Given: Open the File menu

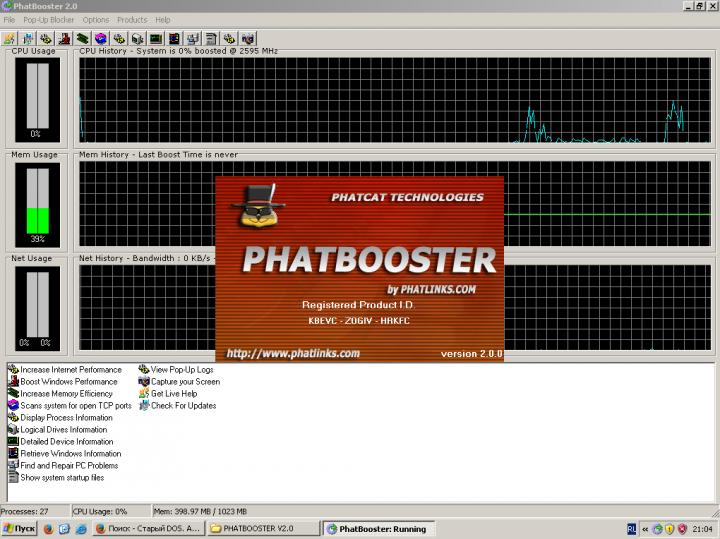Looking at the screenshot, I should click(x=9, y=20).
